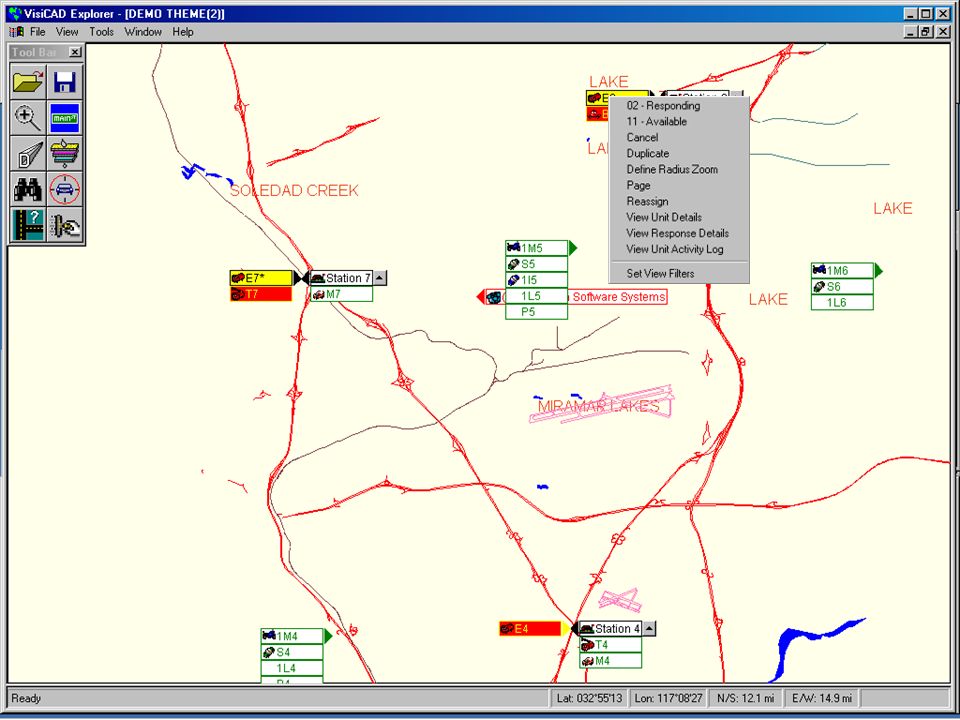Choose Set View Filters
This screenshot has height=720, width=960.
679,274
